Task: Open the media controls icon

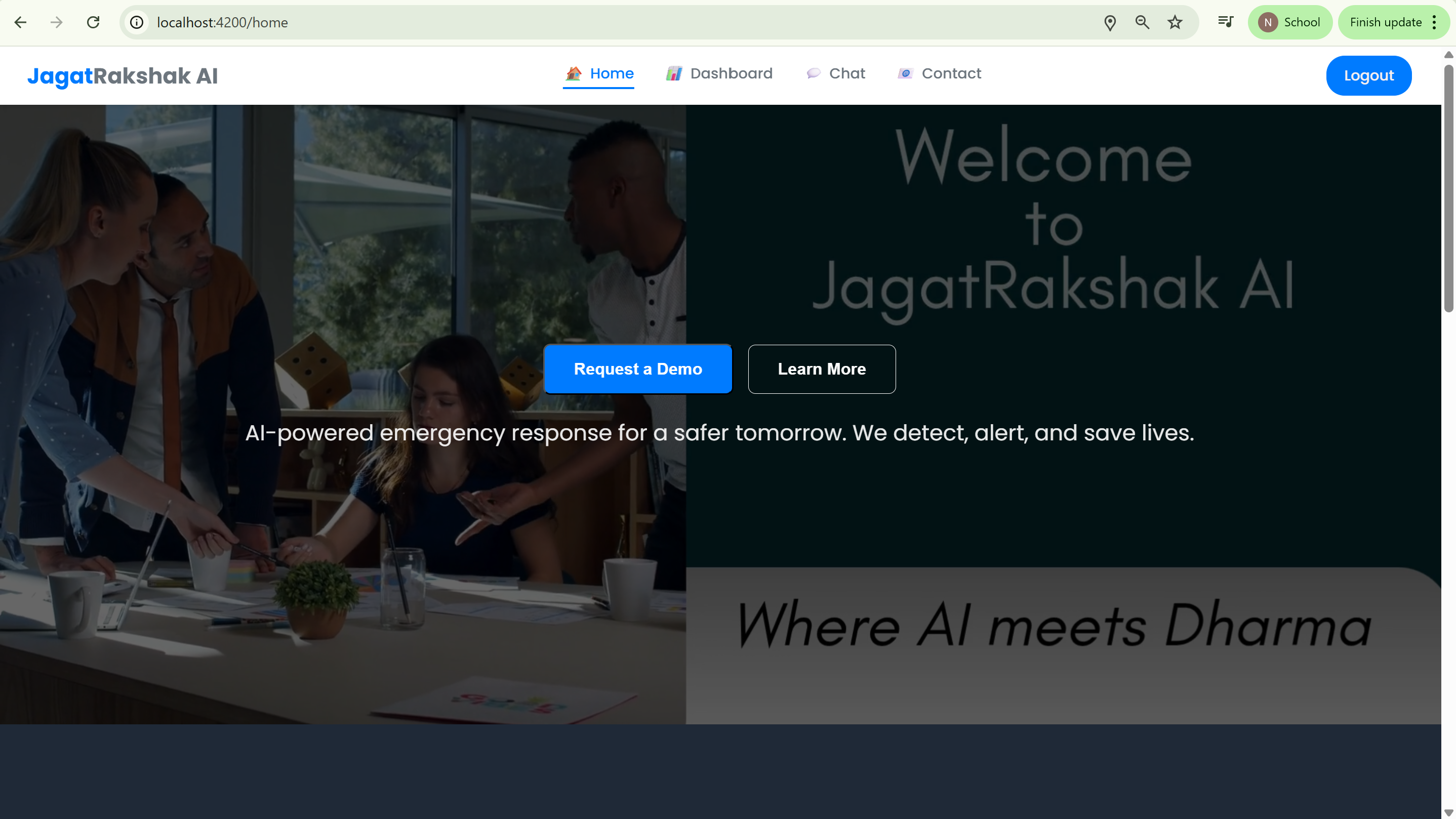Action: point(1225,22)
